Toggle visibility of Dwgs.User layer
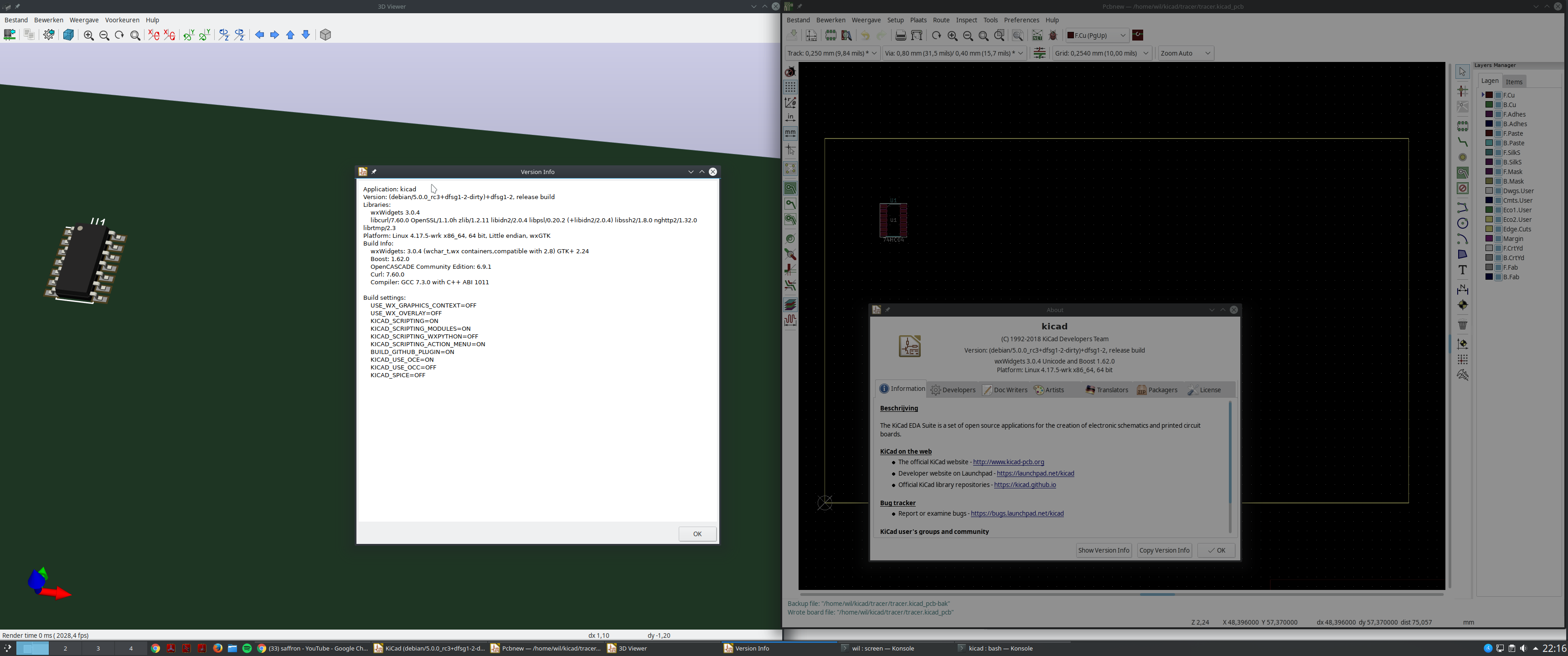The image size is (1568, 656). click(x=1499, y=191)
